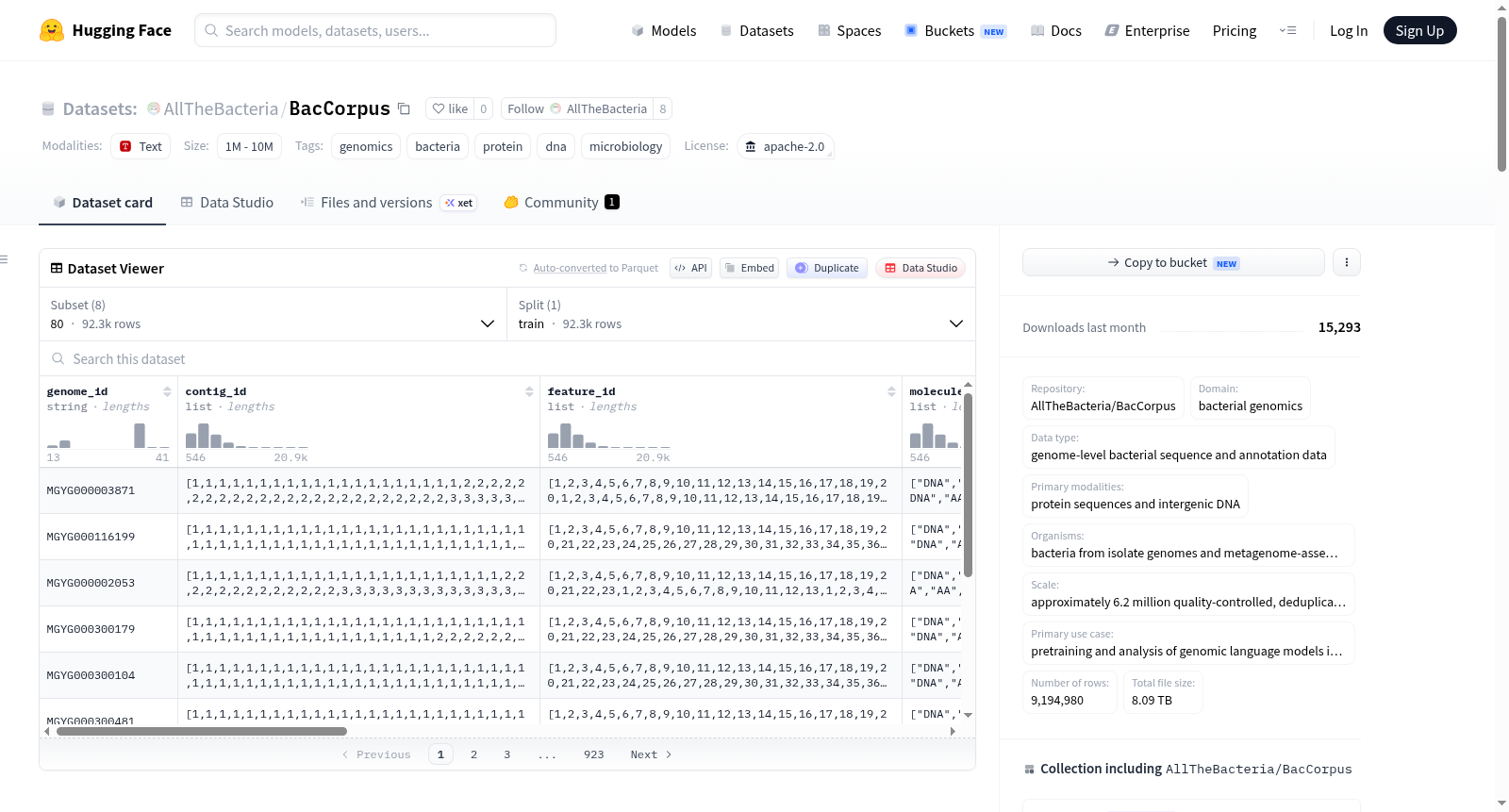The image size is (1509, 812).
Task: Open the Docs link
Action: [1056, 31]
